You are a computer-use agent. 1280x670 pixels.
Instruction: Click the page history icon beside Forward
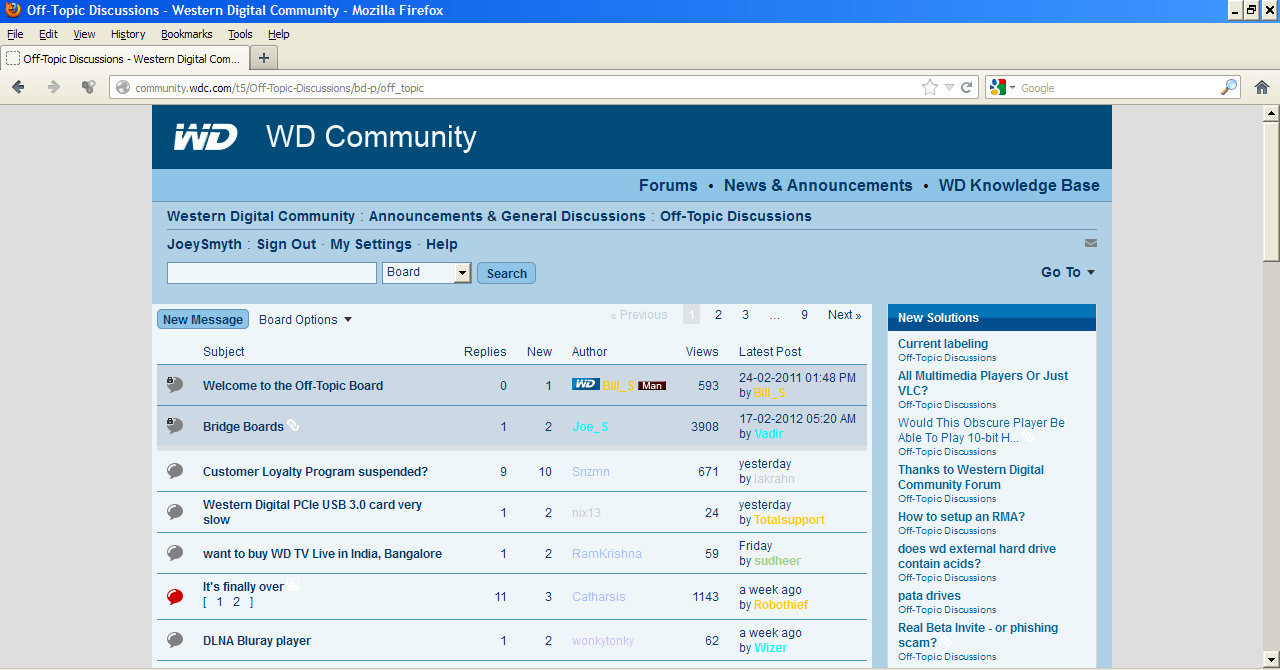coord(89,87)
